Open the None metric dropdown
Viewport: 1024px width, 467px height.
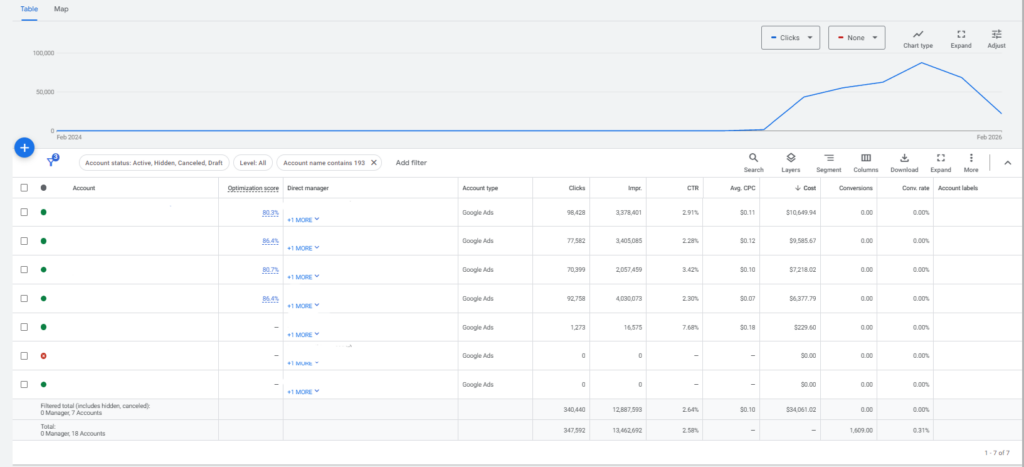856,38
